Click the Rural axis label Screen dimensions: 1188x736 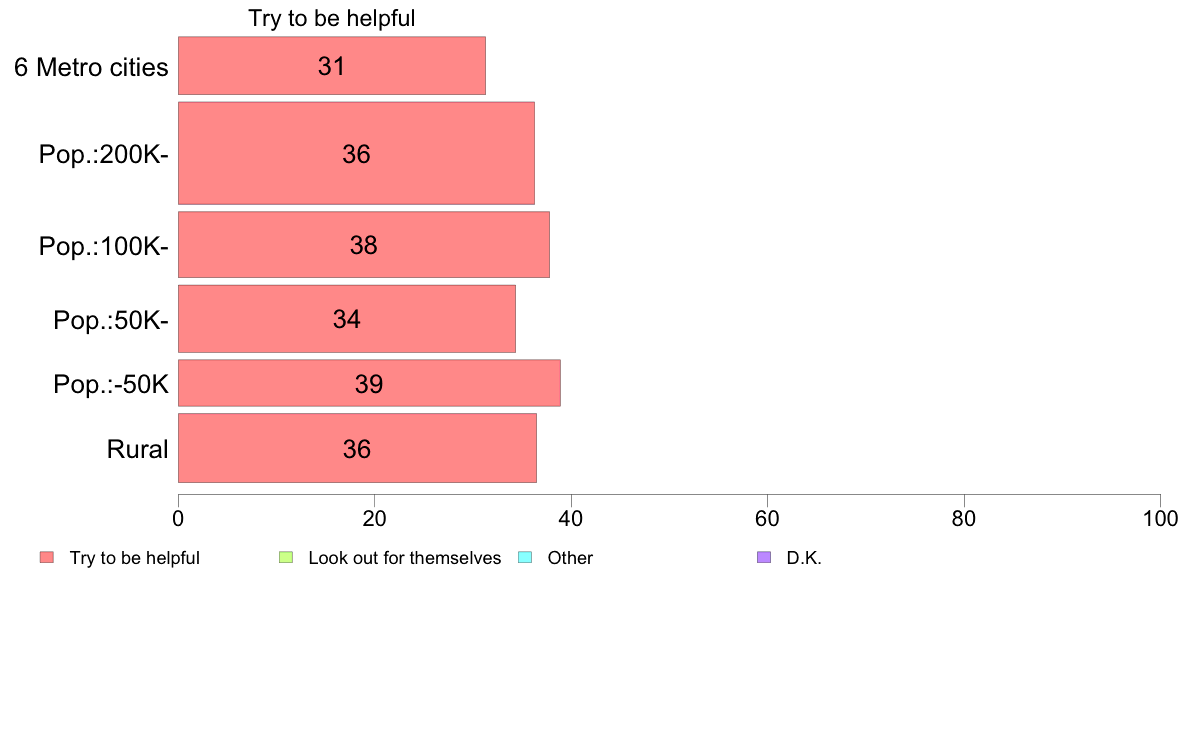[137, 449]
